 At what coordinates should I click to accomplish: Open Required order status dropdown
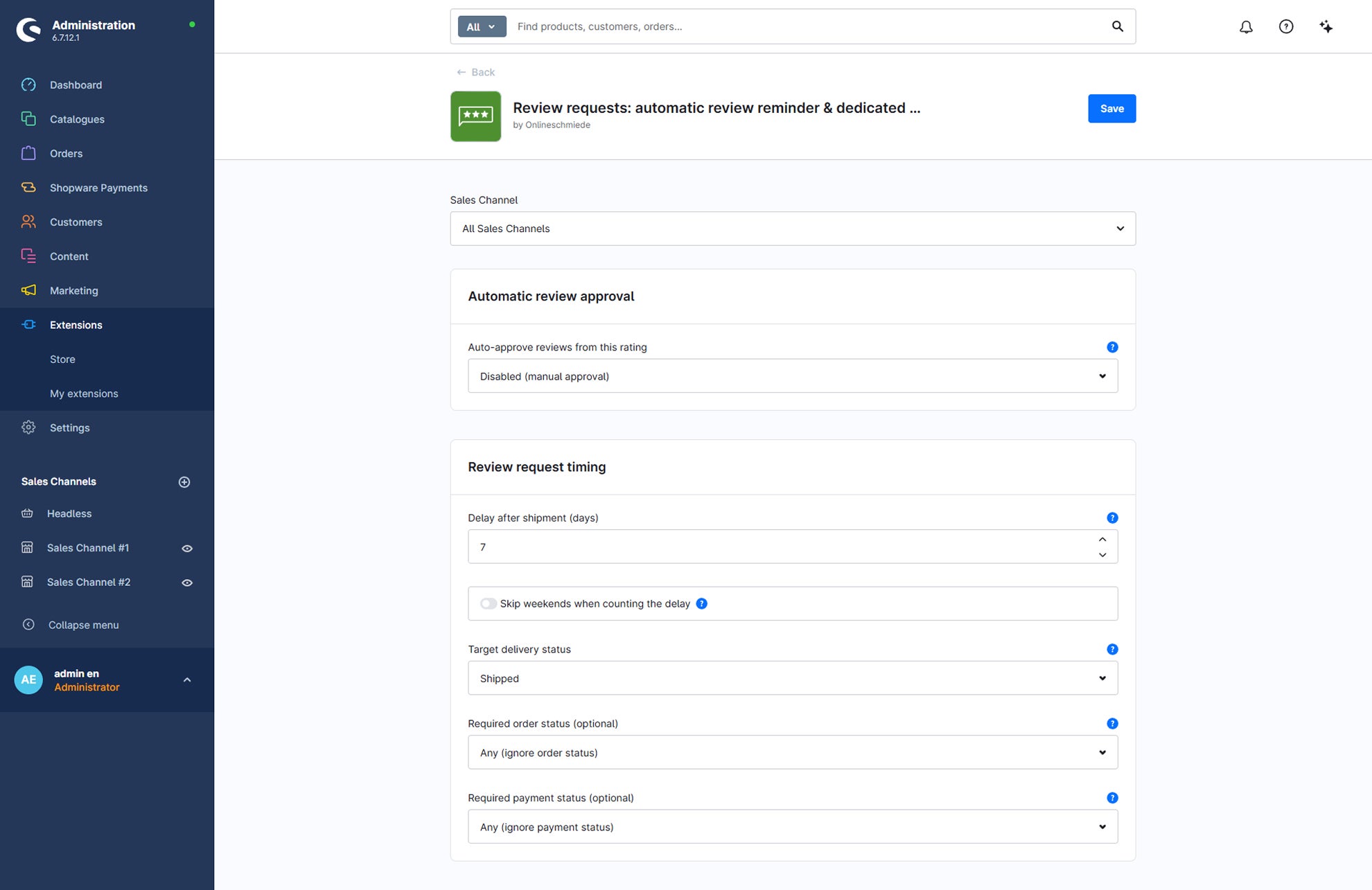click(793, 752)
